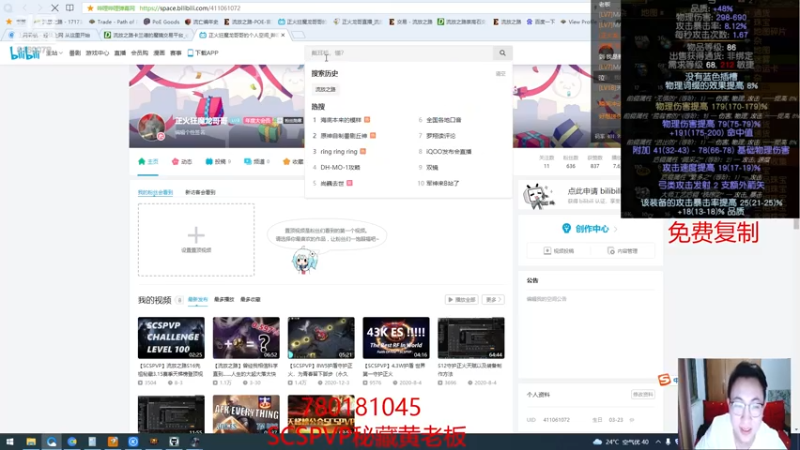Viewport: 800px width, 450px height.
Task: Open hot search DH-MO-1攻略
Action: [340, 167]
